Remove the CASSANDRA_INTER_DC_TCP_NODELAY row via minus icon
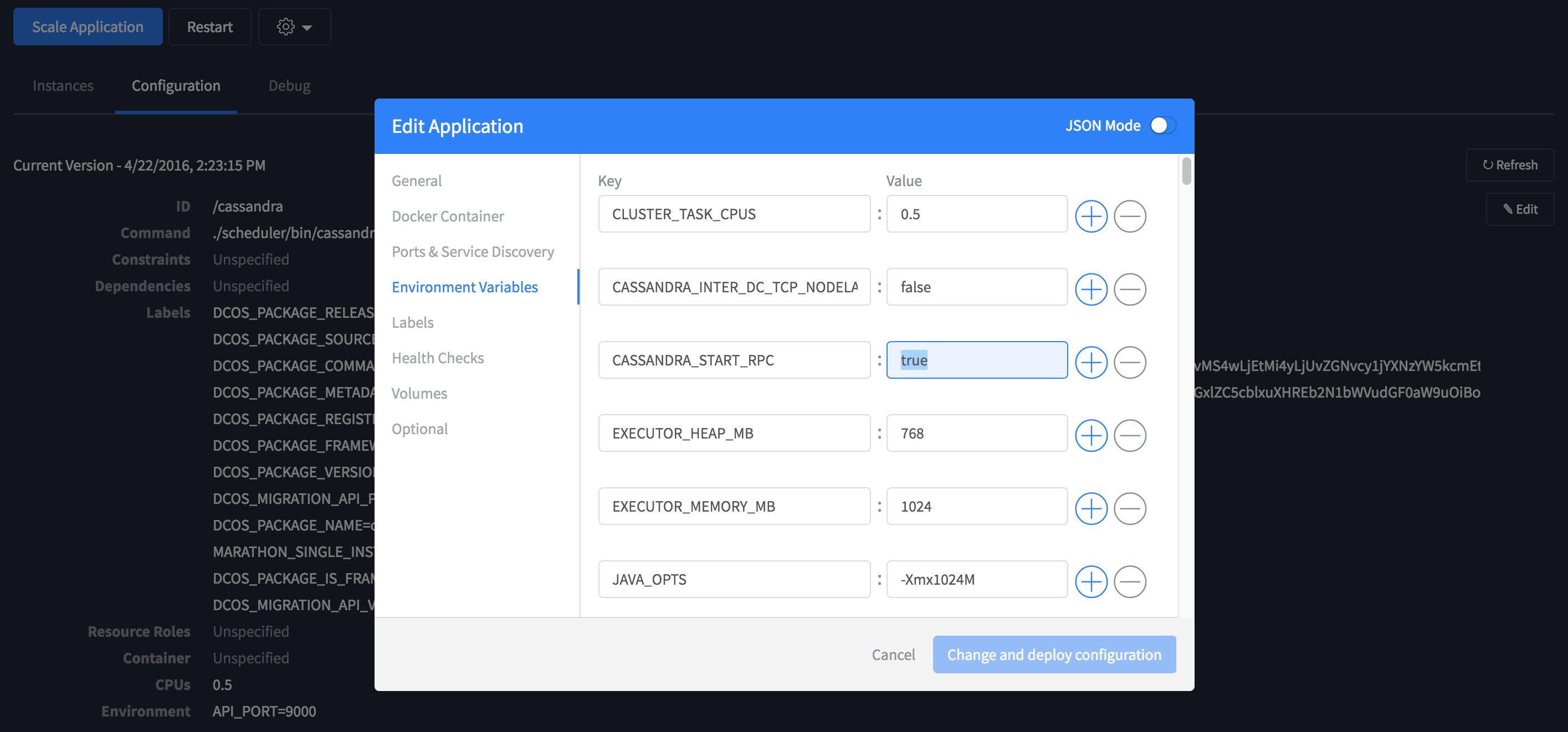 tap(1129, 288)
